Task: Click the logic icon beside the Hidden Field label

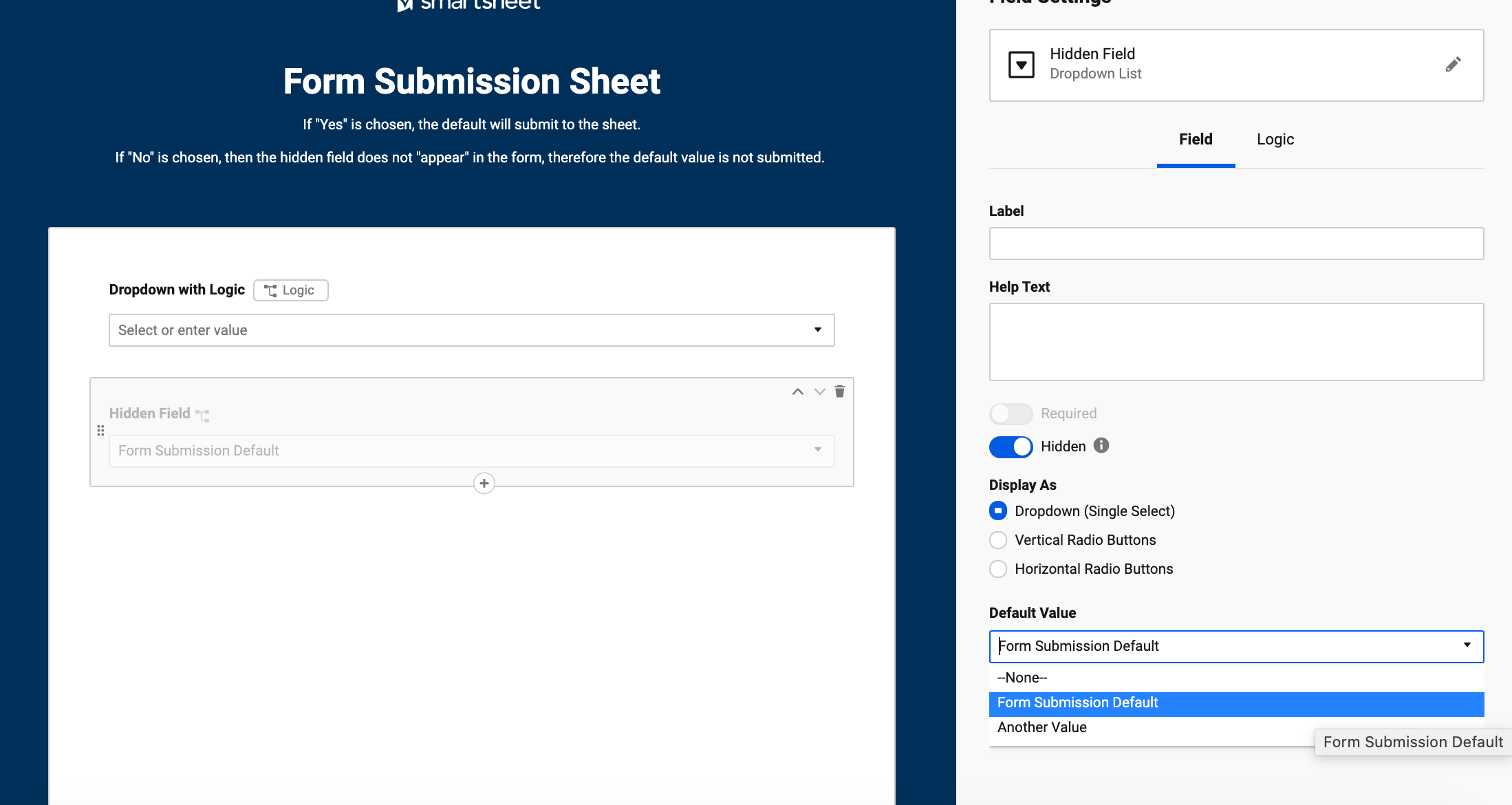Action: [202, 415]
